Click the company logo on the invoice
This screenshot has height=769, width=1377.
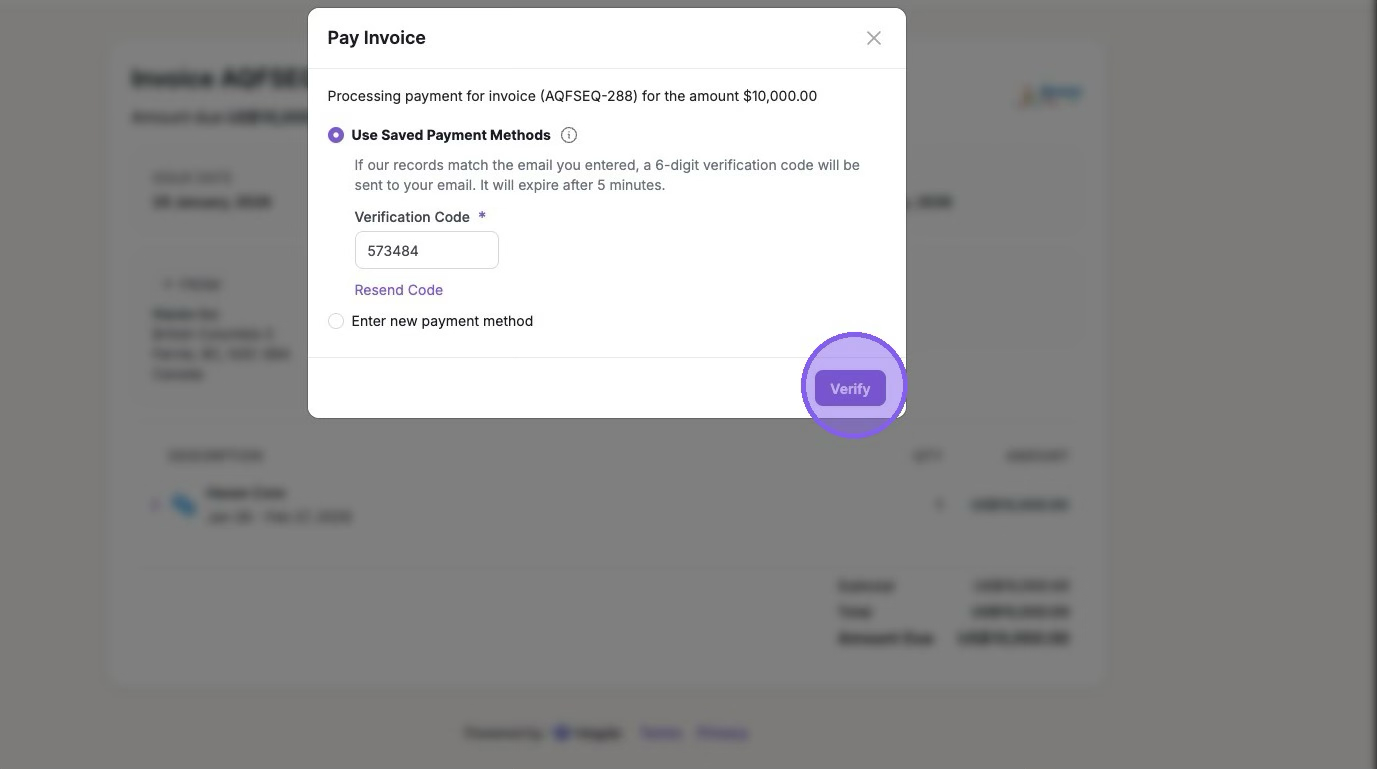point(1050,95)
